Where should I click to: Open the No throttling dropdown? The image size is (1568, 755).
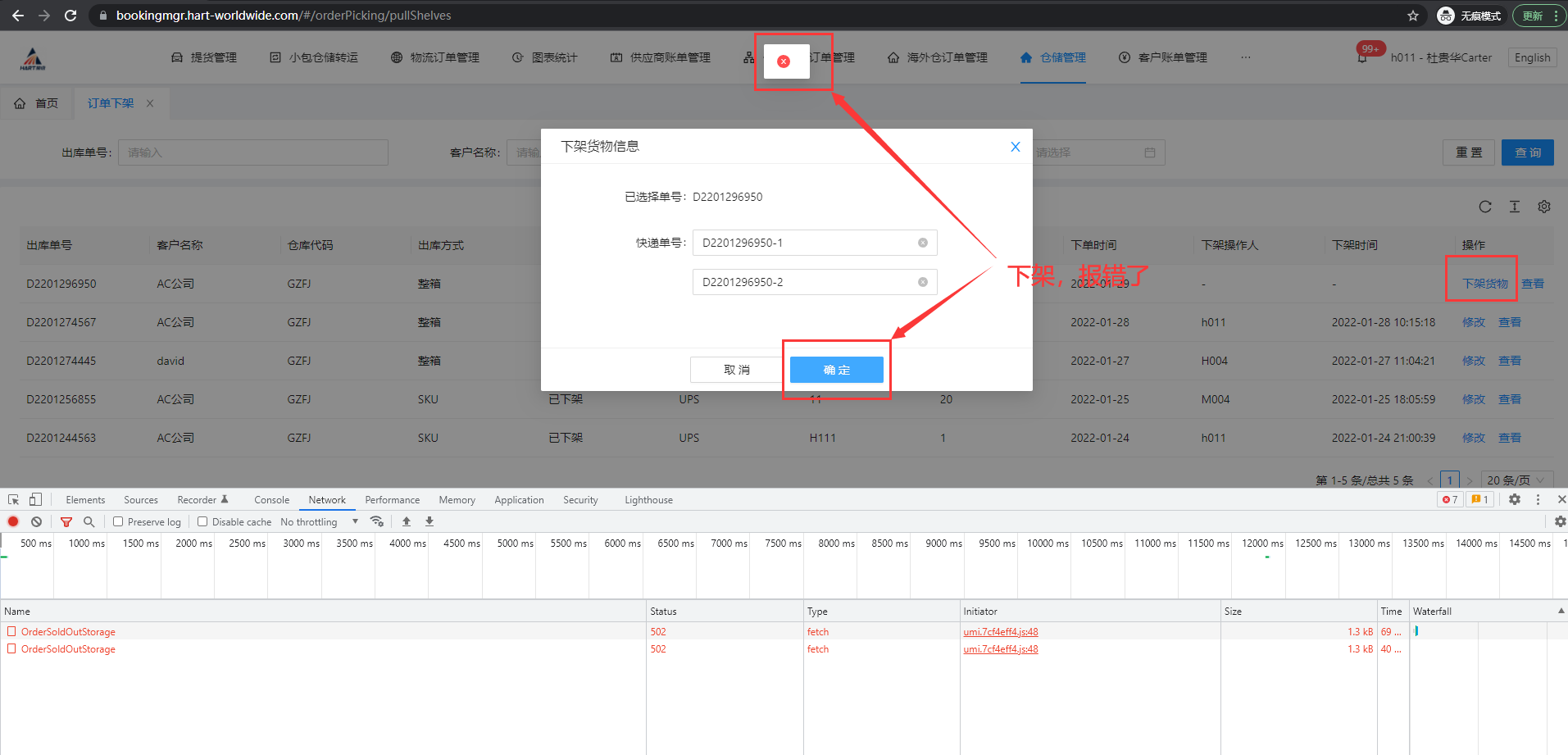coord(320,521)
